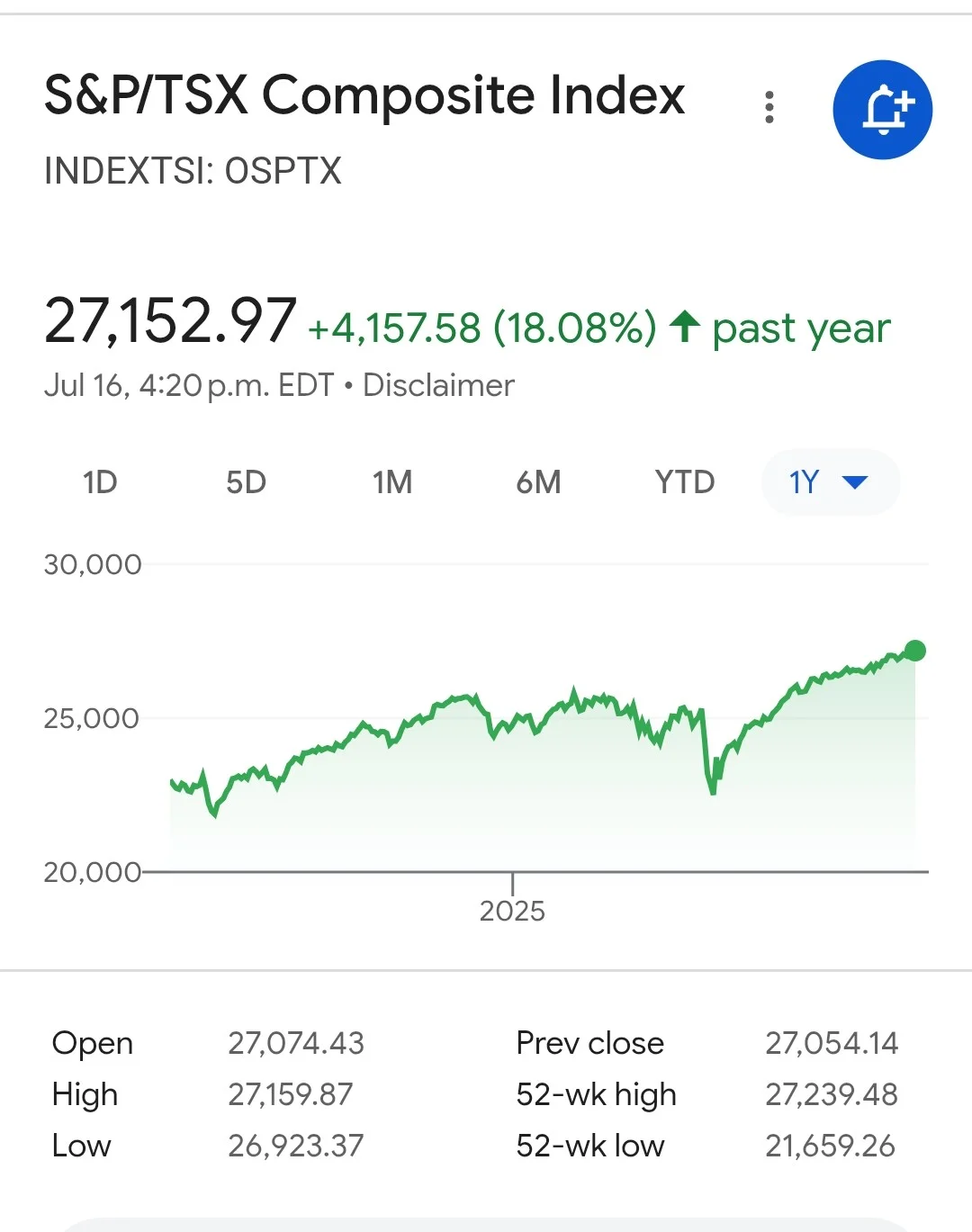
Task: Tap the S&P/TSX Composite Index title
Action: tap(364, 95)
